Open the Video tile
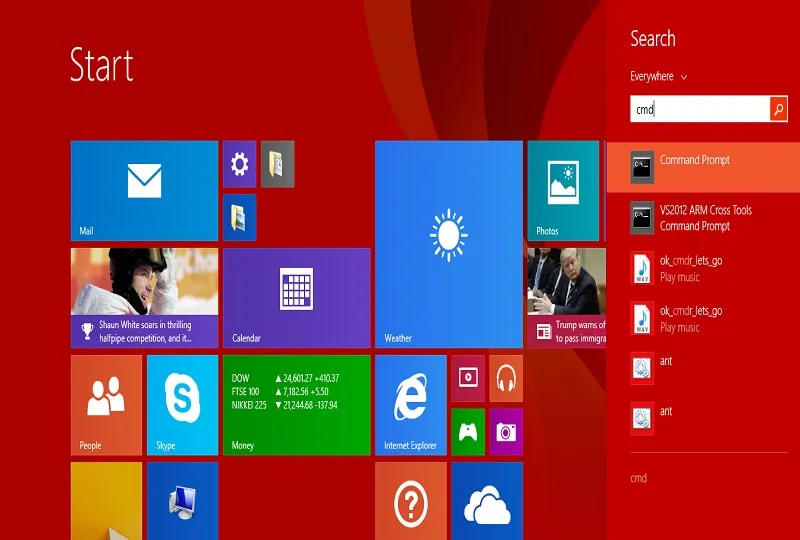Viewport: 800px width, 540px height. (x=468, y=378)
